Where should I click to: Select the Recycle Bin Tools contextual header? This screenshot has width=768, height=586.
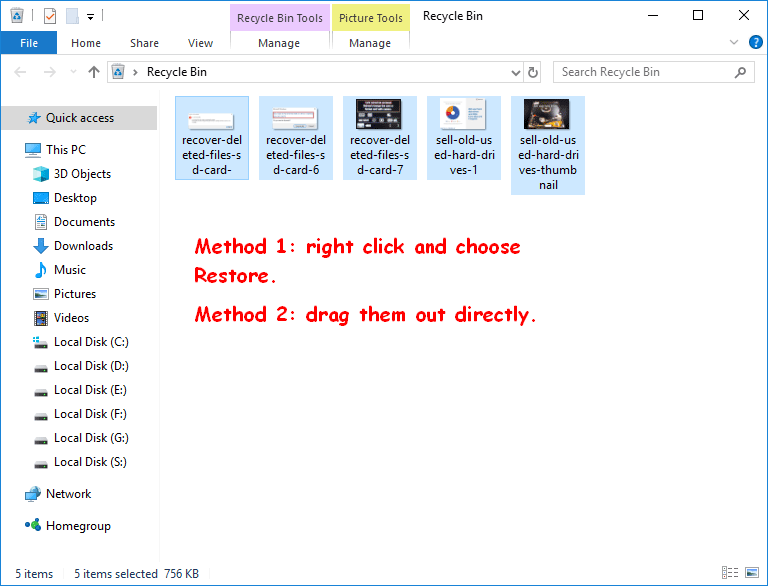coord(280,18)
